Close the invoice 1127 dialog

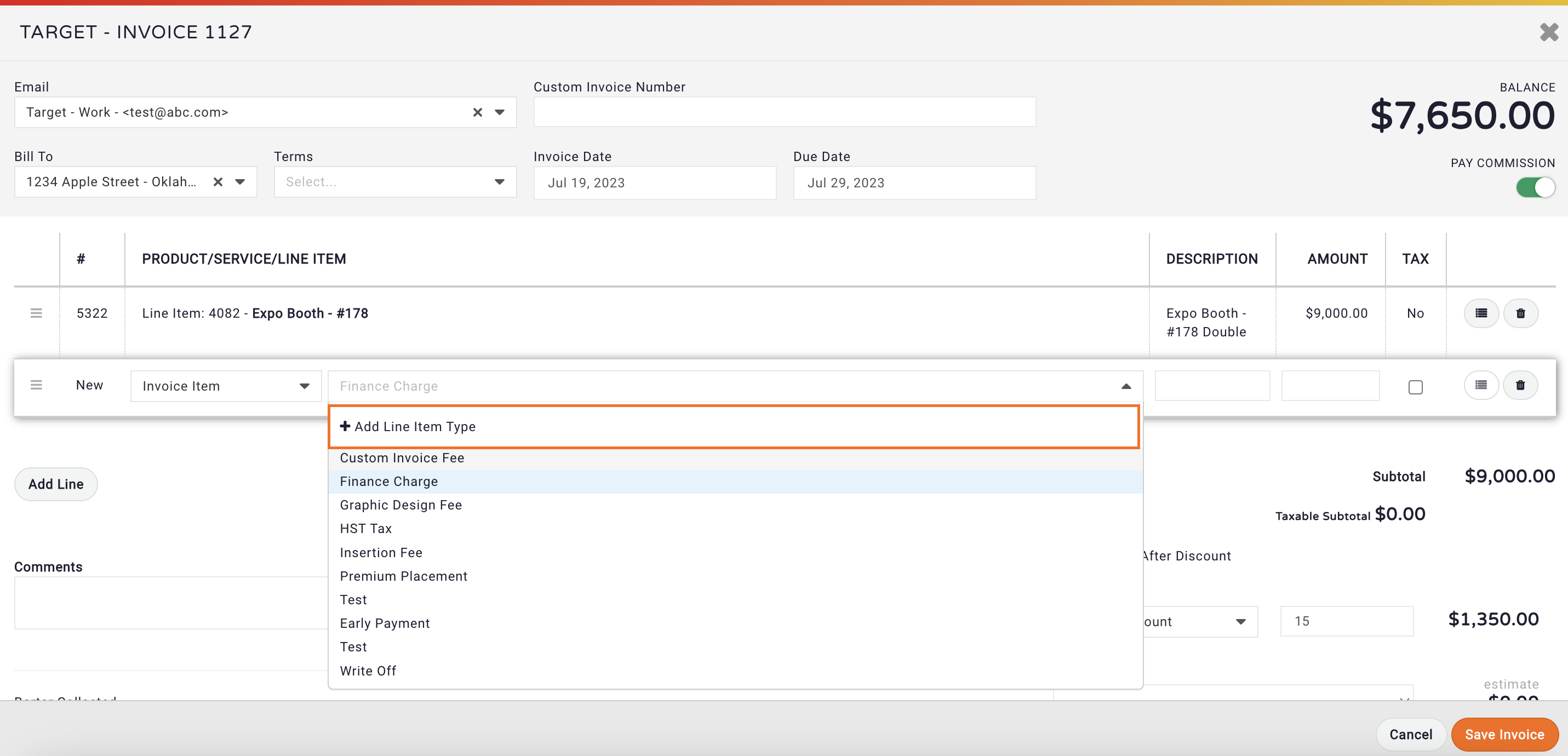tap(1548, 32)
